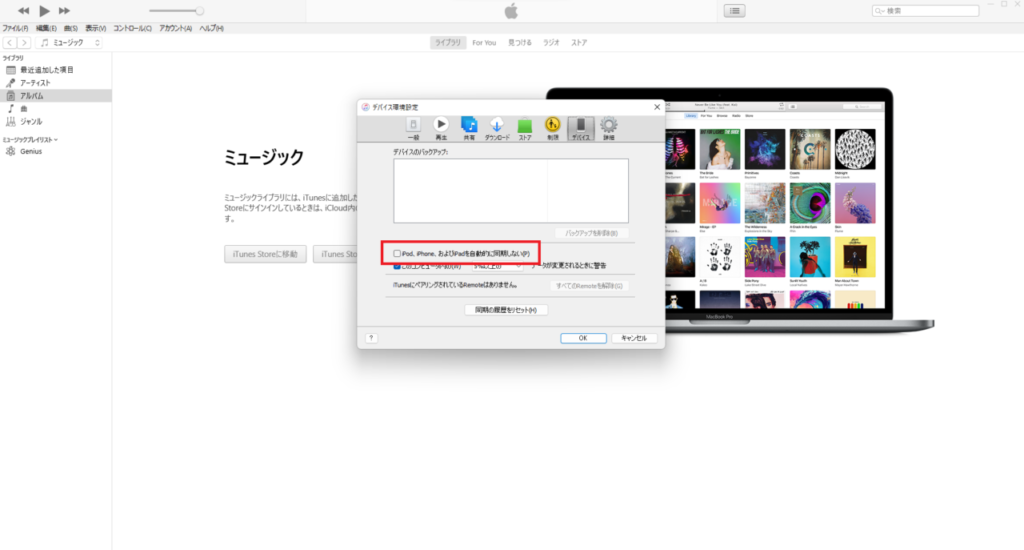Open the ミュージック media picker dropdown
Viewport: 1024px width, 550px height.
pyautogui.click(x=70, y=42)
